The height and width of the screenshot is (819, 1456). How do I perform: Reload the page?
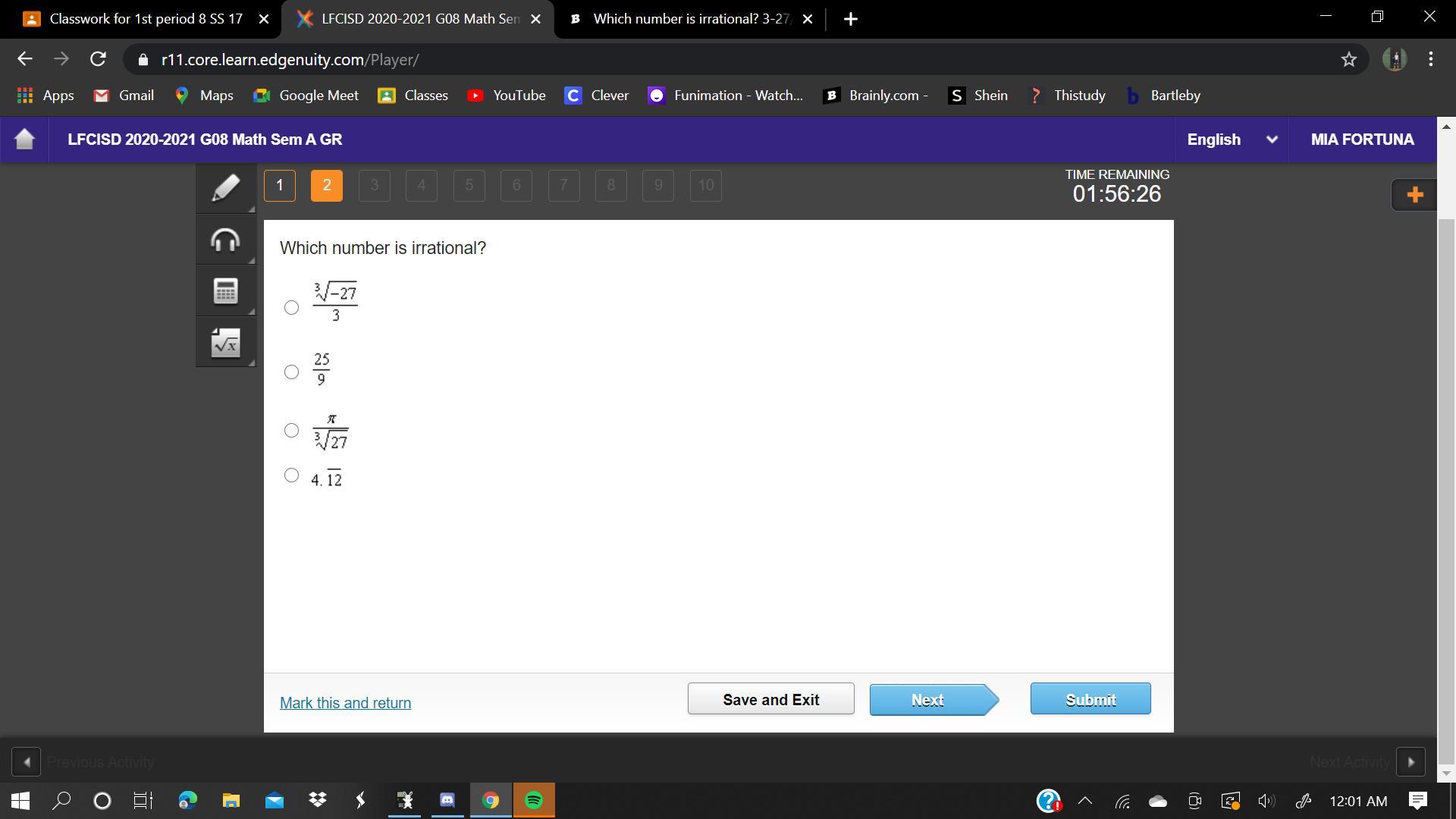click(98, 59)
